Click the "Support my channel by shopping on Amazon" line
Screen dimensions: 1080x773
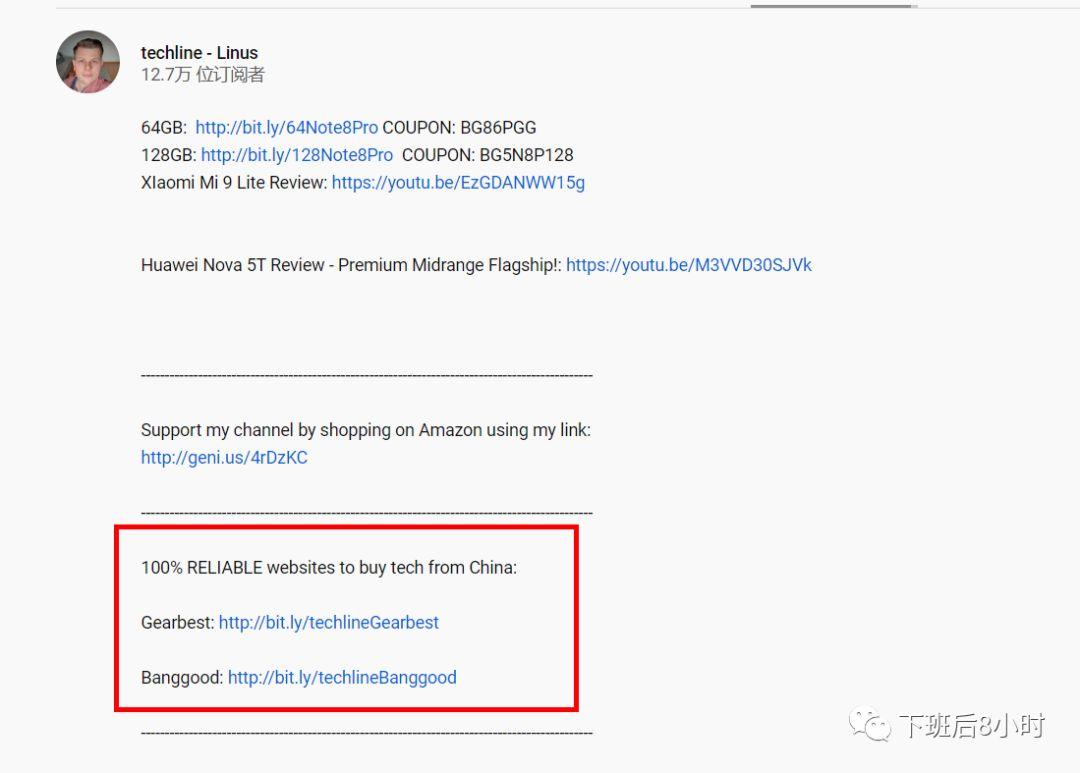pyautogui.click(x=366, y=430)
